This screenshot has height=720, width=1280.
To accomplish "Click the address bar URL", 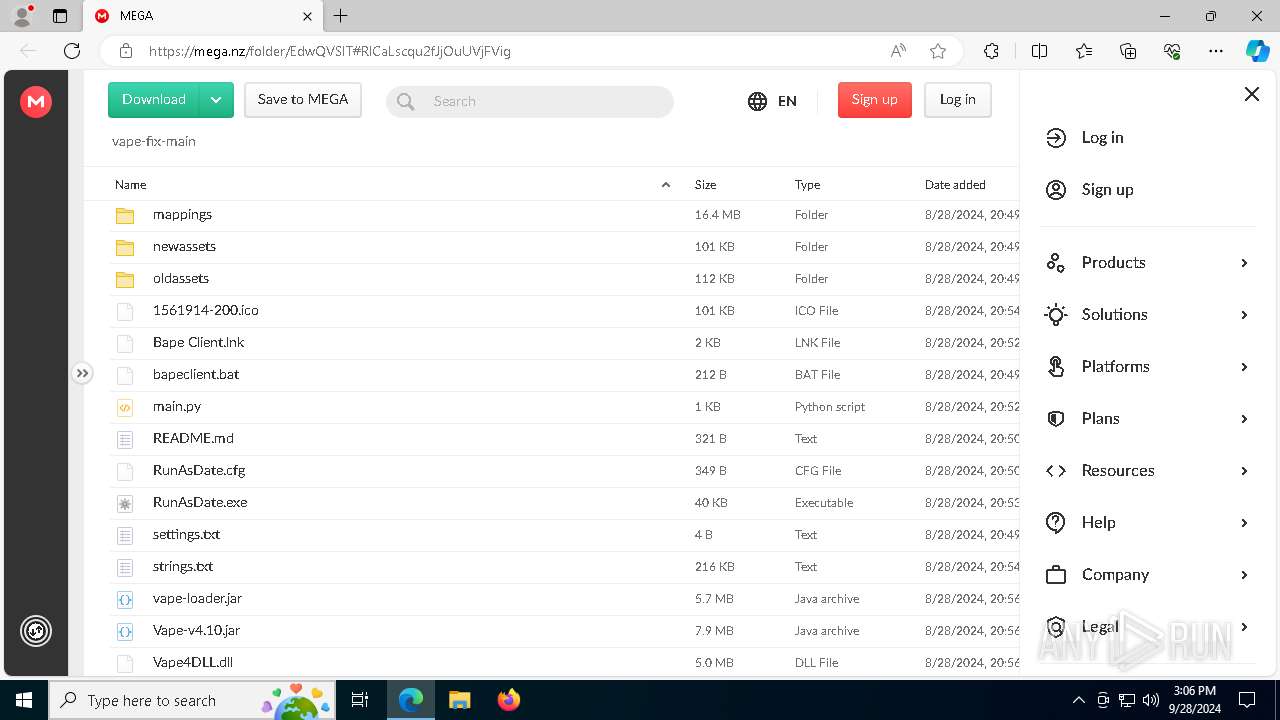I will coord(330,51).
